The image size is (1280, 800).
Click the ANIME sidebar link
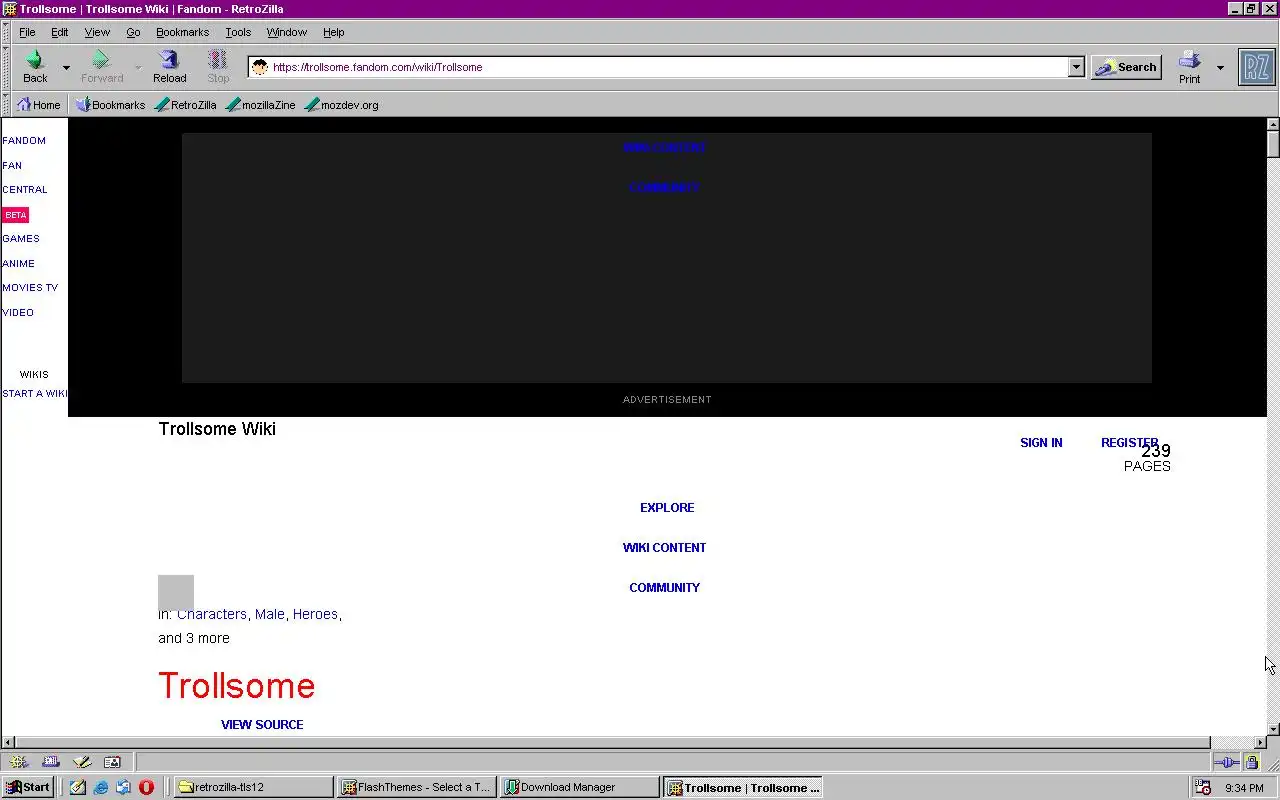click(x=18, y=264)
